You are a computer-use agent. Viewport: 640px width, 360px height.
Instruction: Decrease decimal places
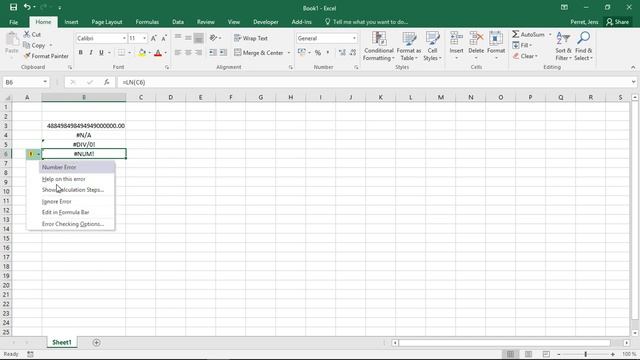tap(353, 53)
